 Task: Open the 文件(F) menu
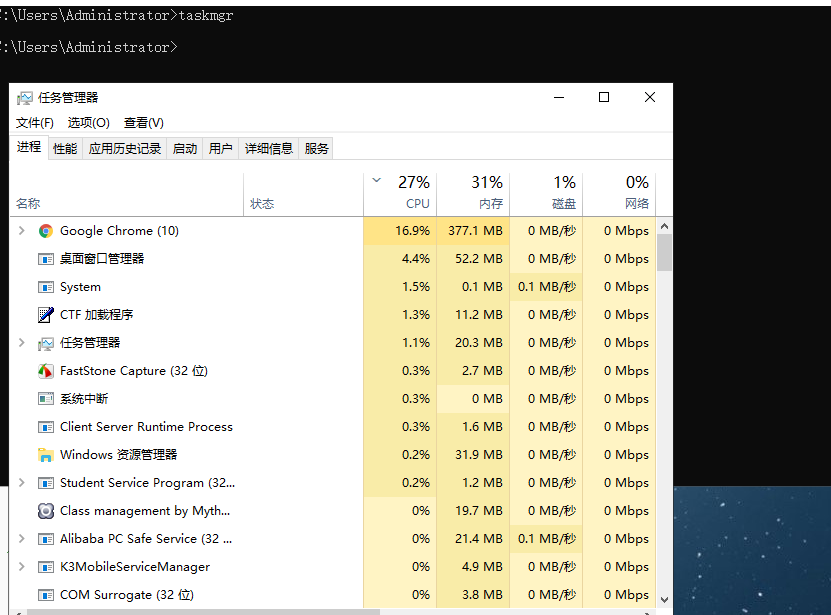(35, 123)
